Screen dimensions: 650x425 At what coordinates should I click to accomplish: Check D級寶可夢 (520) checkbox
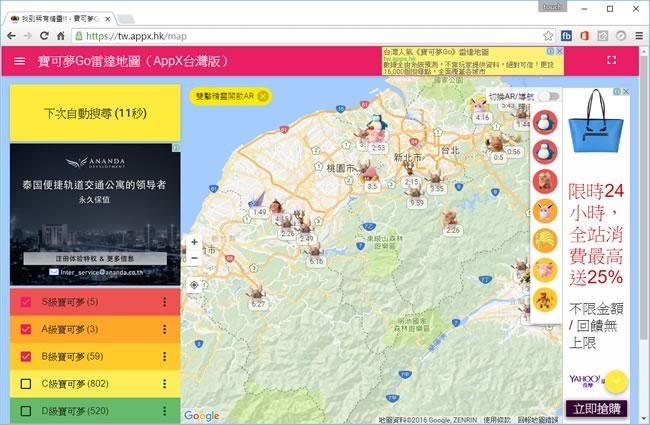pyautogui.click(x=26, y=411)
